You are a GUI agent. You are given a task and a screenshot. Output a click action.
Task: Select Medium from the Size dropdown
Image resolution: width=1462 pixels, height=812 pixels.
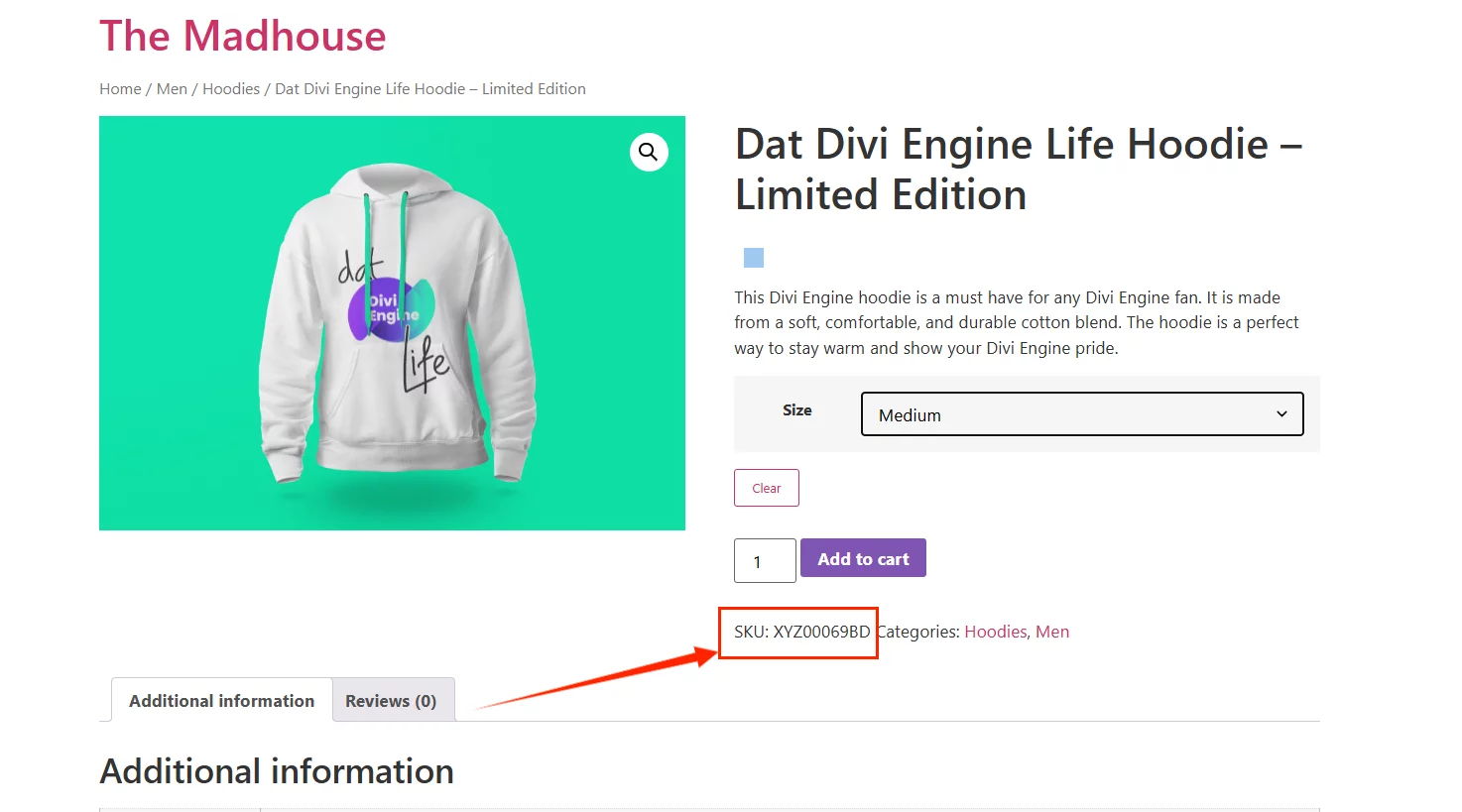(1081, 414)
